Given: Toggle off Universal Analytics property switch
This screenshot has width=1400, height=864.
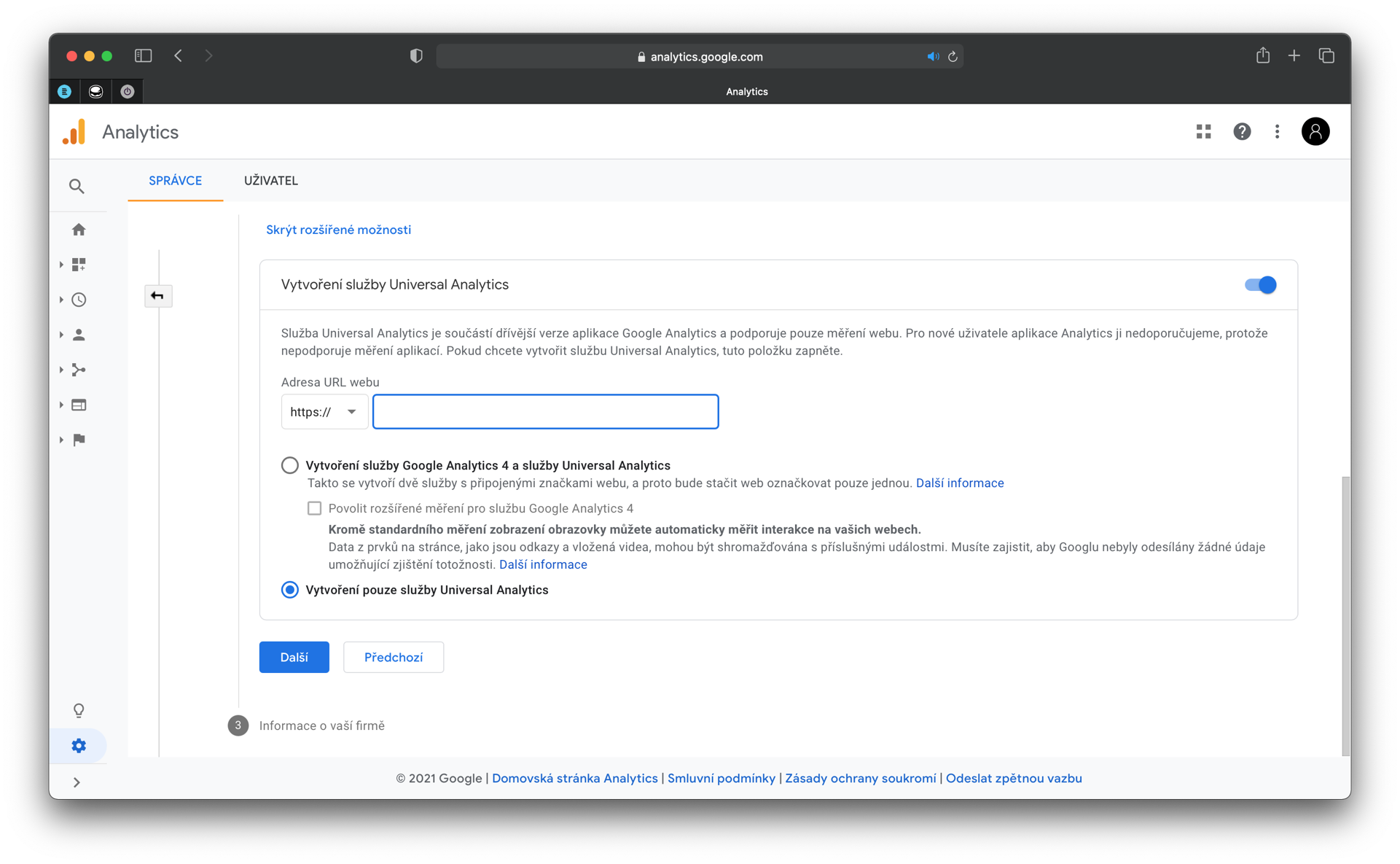Looking at the screenshot, I should 1260,285.
